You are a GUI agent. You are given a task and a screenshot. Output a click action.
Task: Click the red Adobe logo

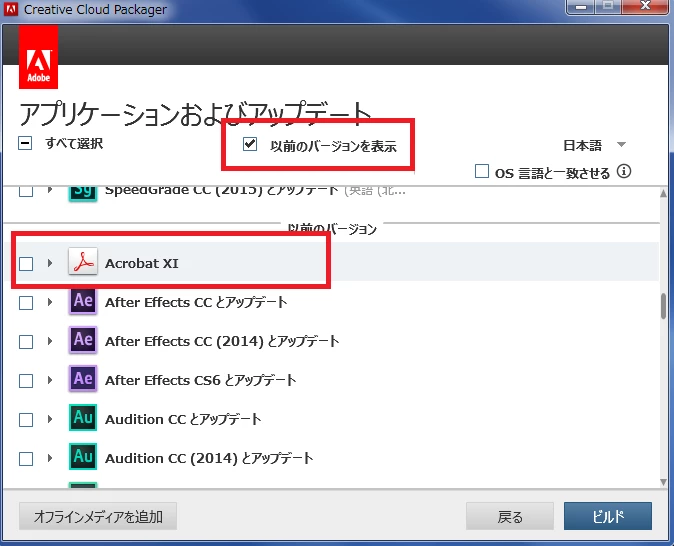click(x=38, y=57)
